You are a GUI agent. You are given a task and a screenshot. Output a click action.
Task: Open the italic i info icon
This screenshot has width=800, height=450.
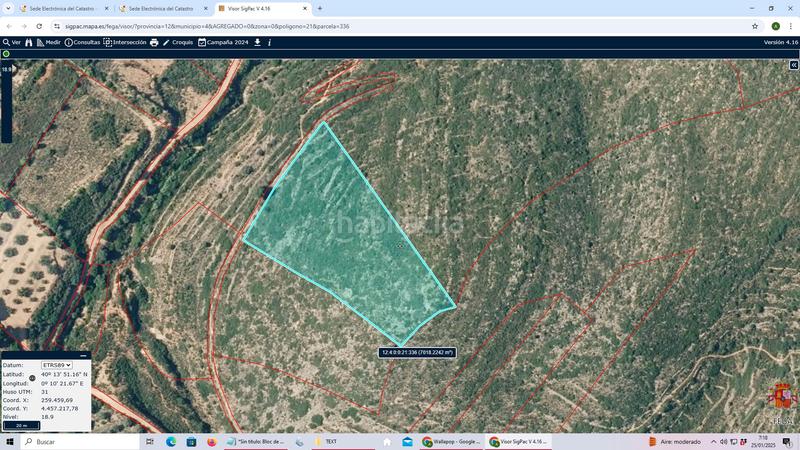pos(270,43)
